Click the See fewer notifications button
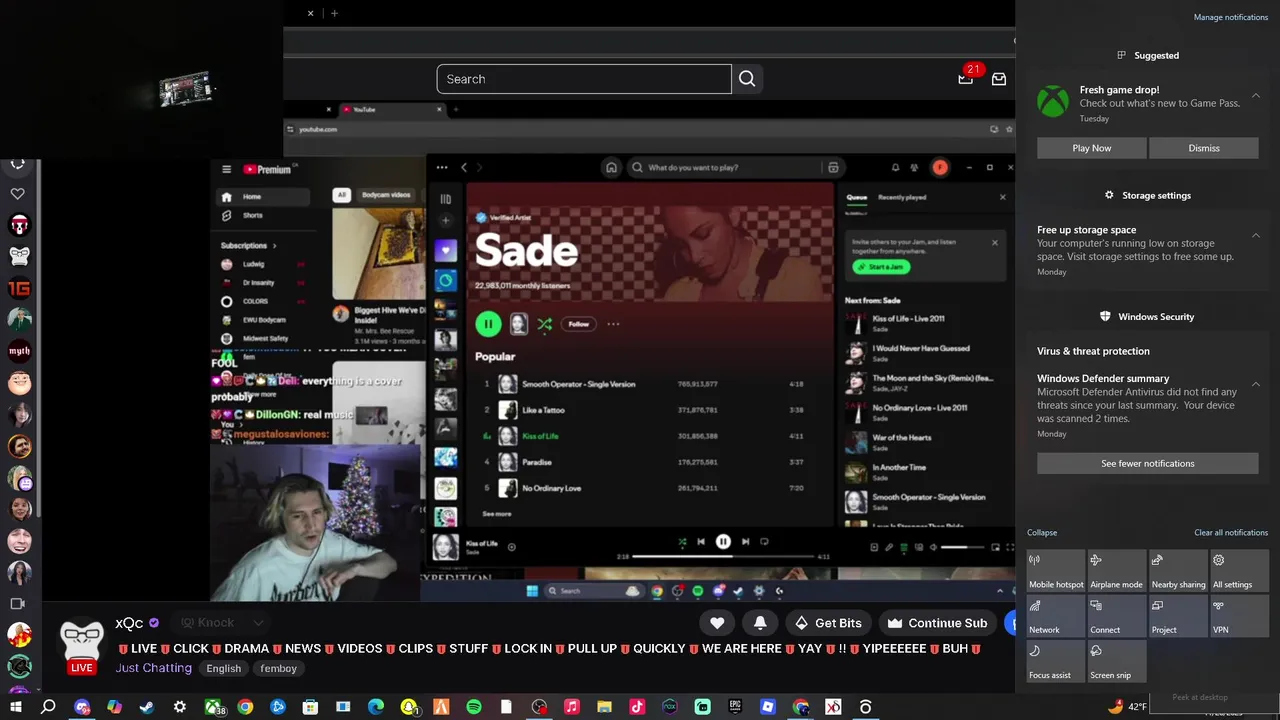Image resolution: width=1280 pixels, height=720 pixels. pos(1148,464)
